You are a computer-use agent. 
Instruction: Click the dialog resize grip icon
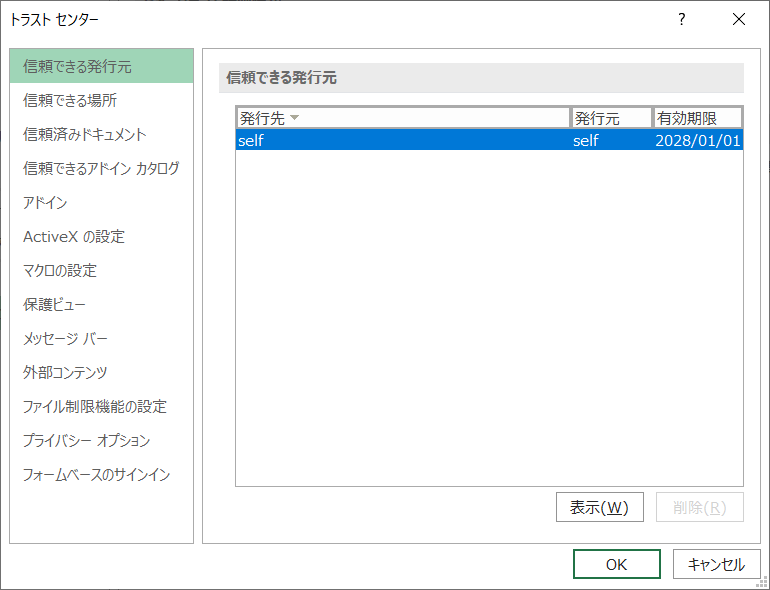[x=764, y=583]
